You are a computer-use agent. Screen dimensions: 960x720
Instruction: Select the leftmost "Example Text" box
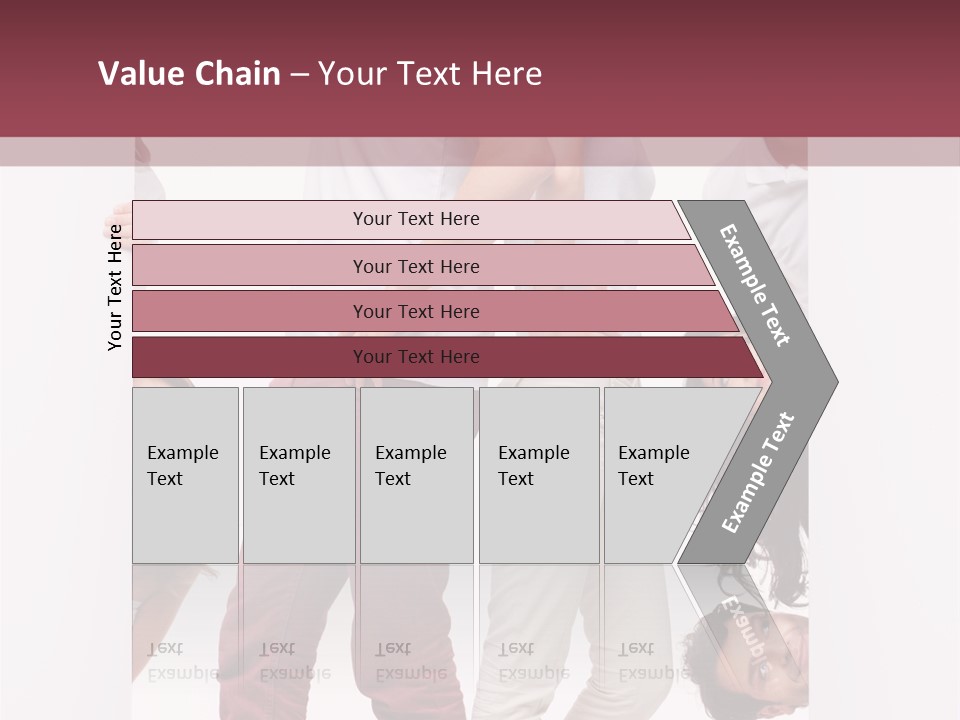pos(185,475)
